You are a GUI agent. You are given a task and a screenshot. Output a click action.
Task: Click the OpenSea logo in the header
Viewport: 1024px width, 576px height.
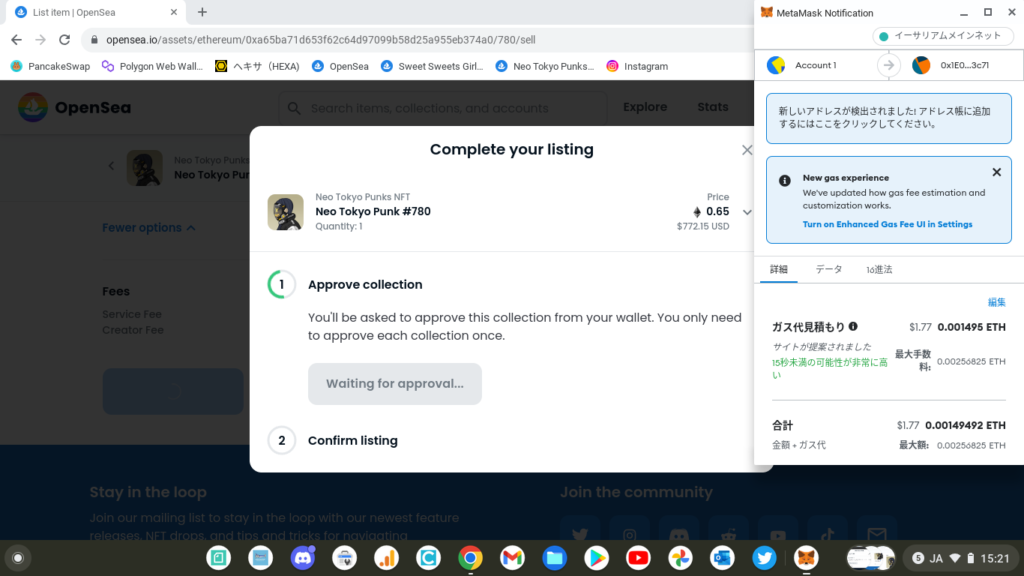(x=74, y=108)
